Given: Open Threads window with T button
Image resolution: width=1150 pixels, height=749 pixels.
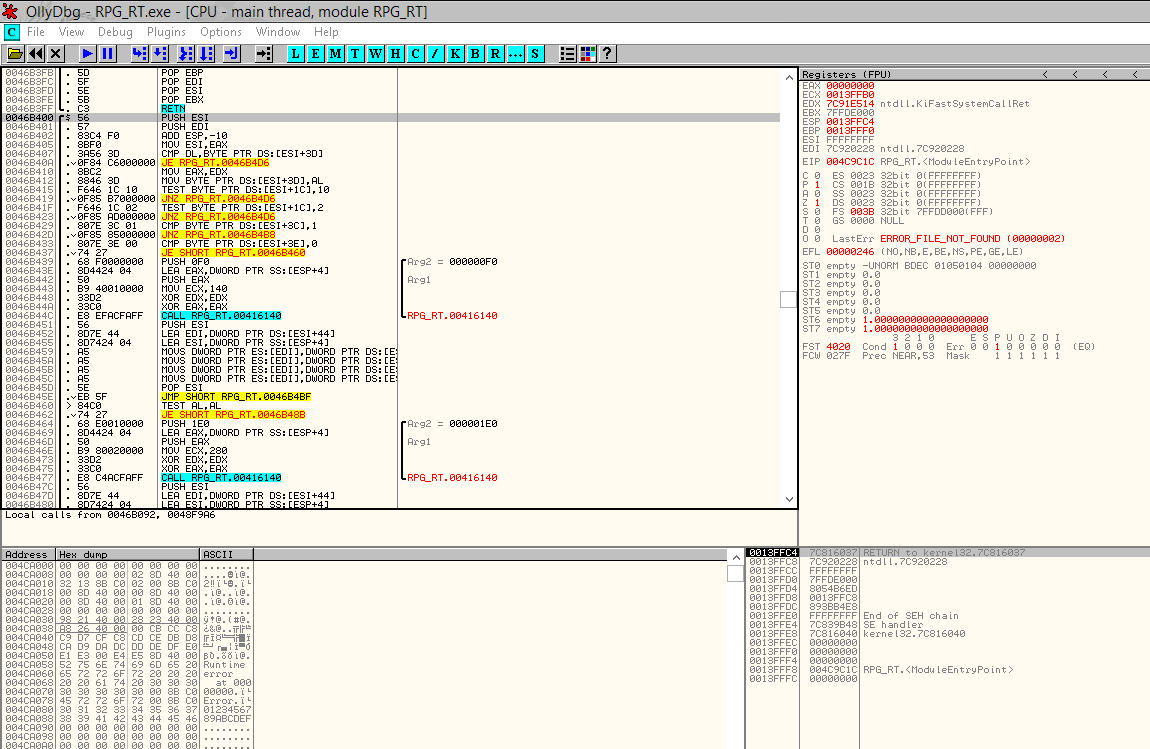Looking at the screenshot, I should [356, 54].
